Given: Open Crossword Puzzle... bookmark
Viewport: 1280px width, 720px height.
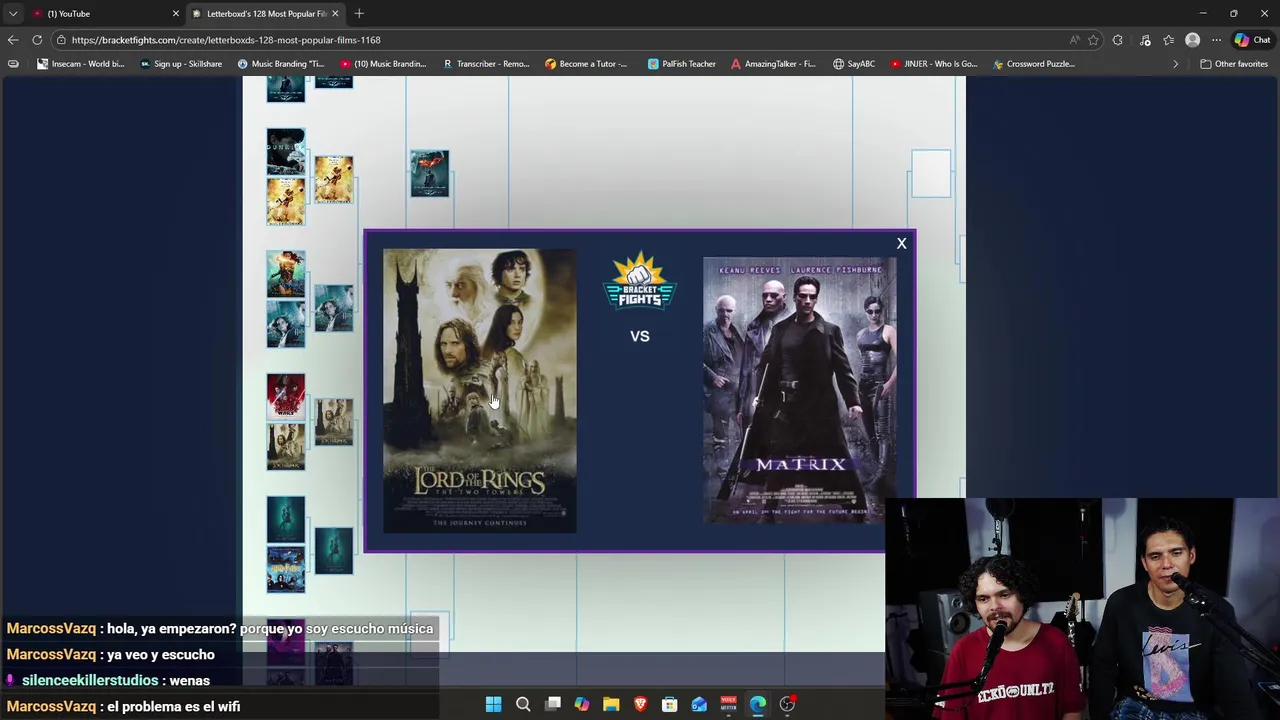Looking at the screenshot, I should tap(1034, 64).
